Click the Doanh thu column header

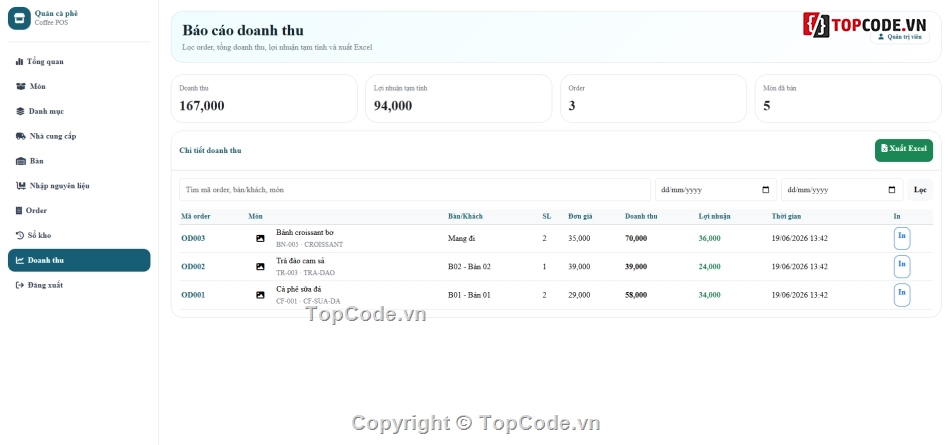pyautogui.click(x=641, y=216)
